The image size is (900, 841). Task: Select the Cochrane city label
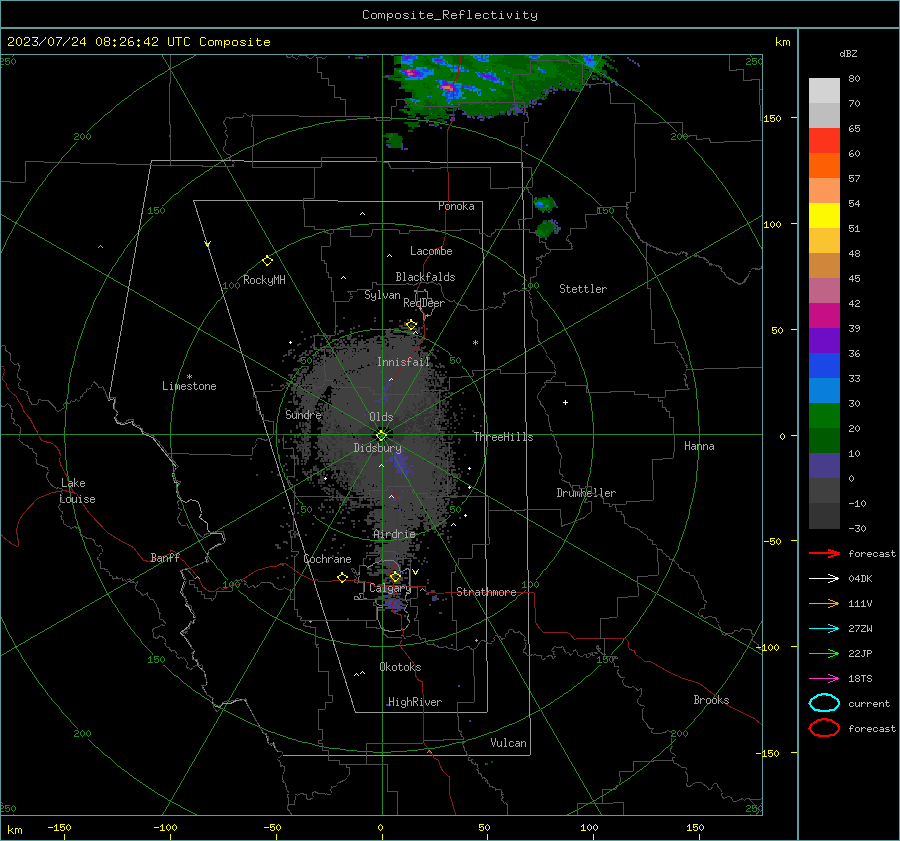pyautogui.click(x=327, y=559)
